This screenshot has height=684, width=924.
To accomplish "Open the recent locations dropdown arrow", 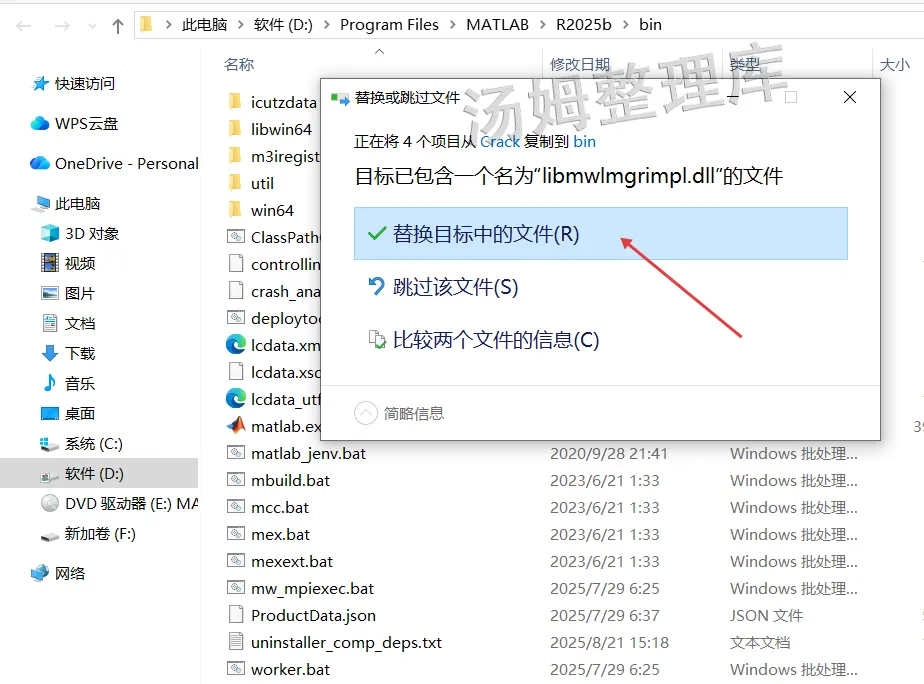I will tap(92, 26).
